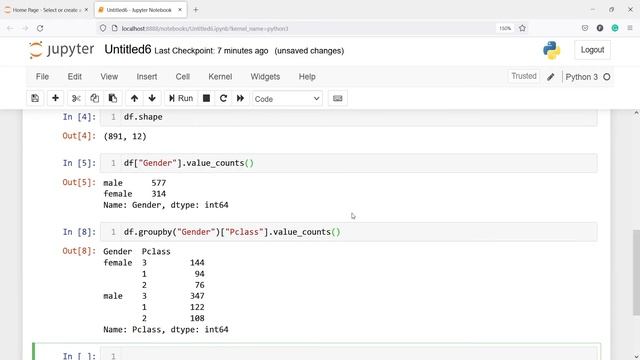Click the green extension icon in toolbar

(x=615, y=28)
